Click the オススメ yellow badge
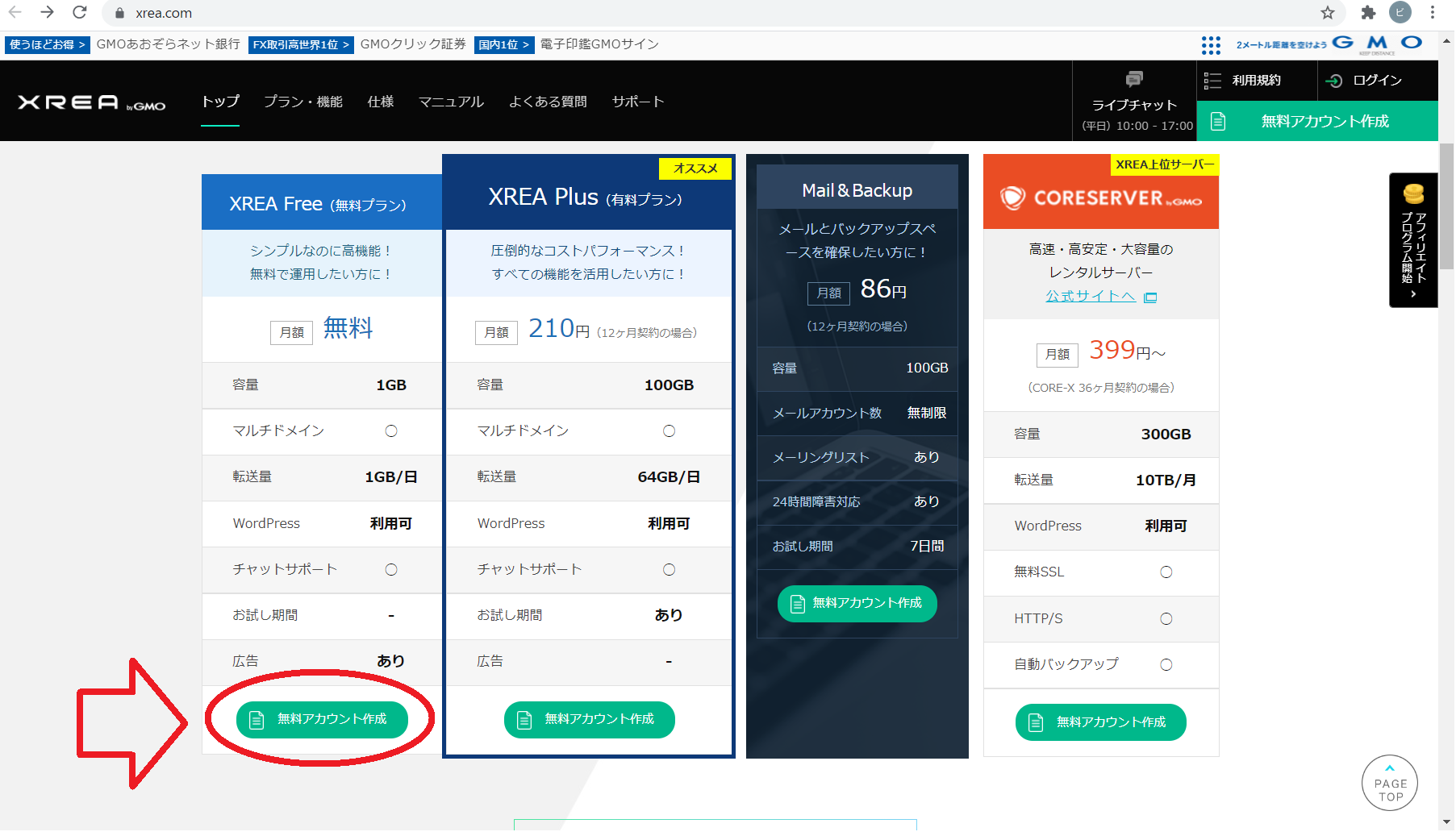The image size is (1456, 836). coord(695,168)
